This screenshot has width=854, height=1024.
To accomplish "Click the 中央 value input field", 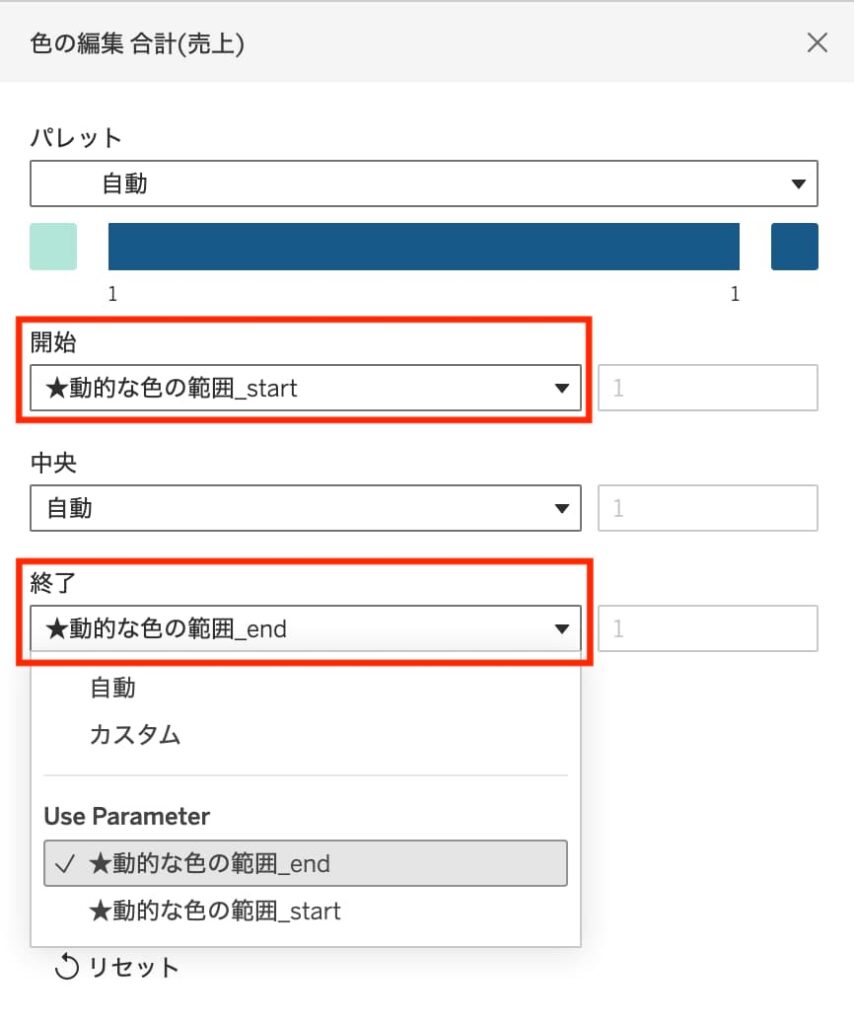I will pyautogui.click(x=707, y=509).
